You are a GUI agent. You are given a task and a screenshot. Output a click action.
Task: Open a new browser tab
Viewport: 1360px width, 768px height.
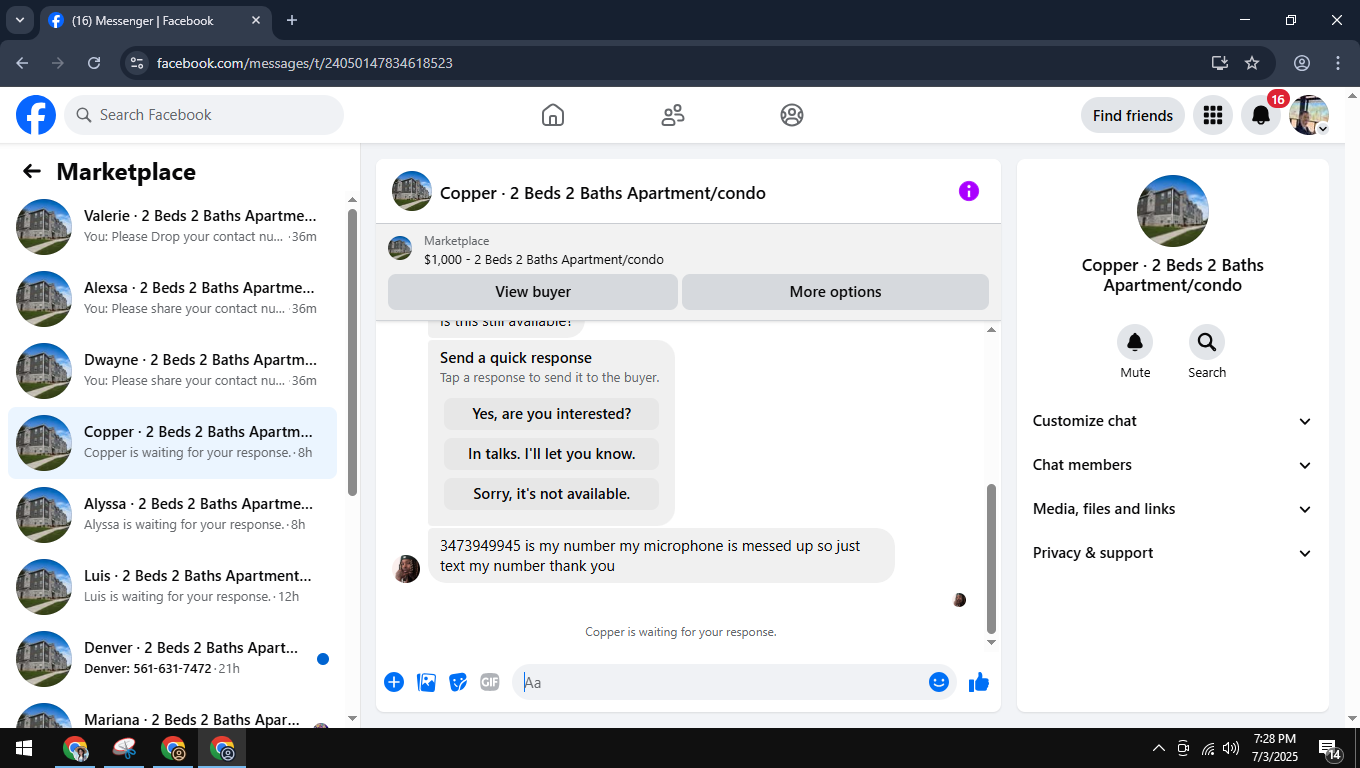tap(292, 20)
